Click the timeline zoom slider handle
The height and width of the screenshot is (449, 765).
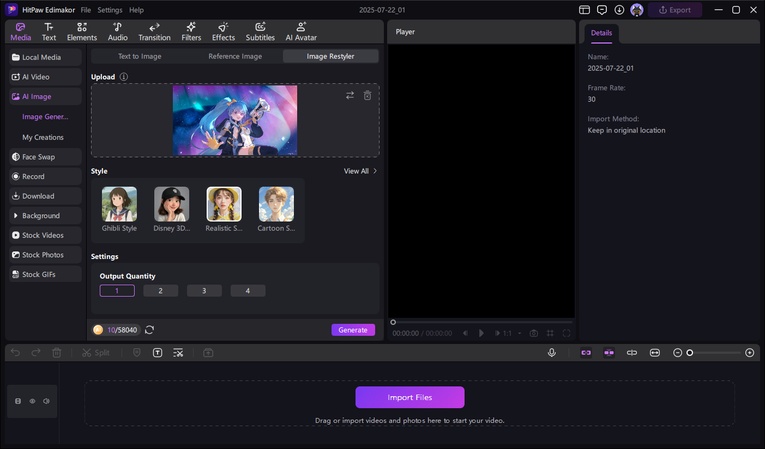(690, 353)
